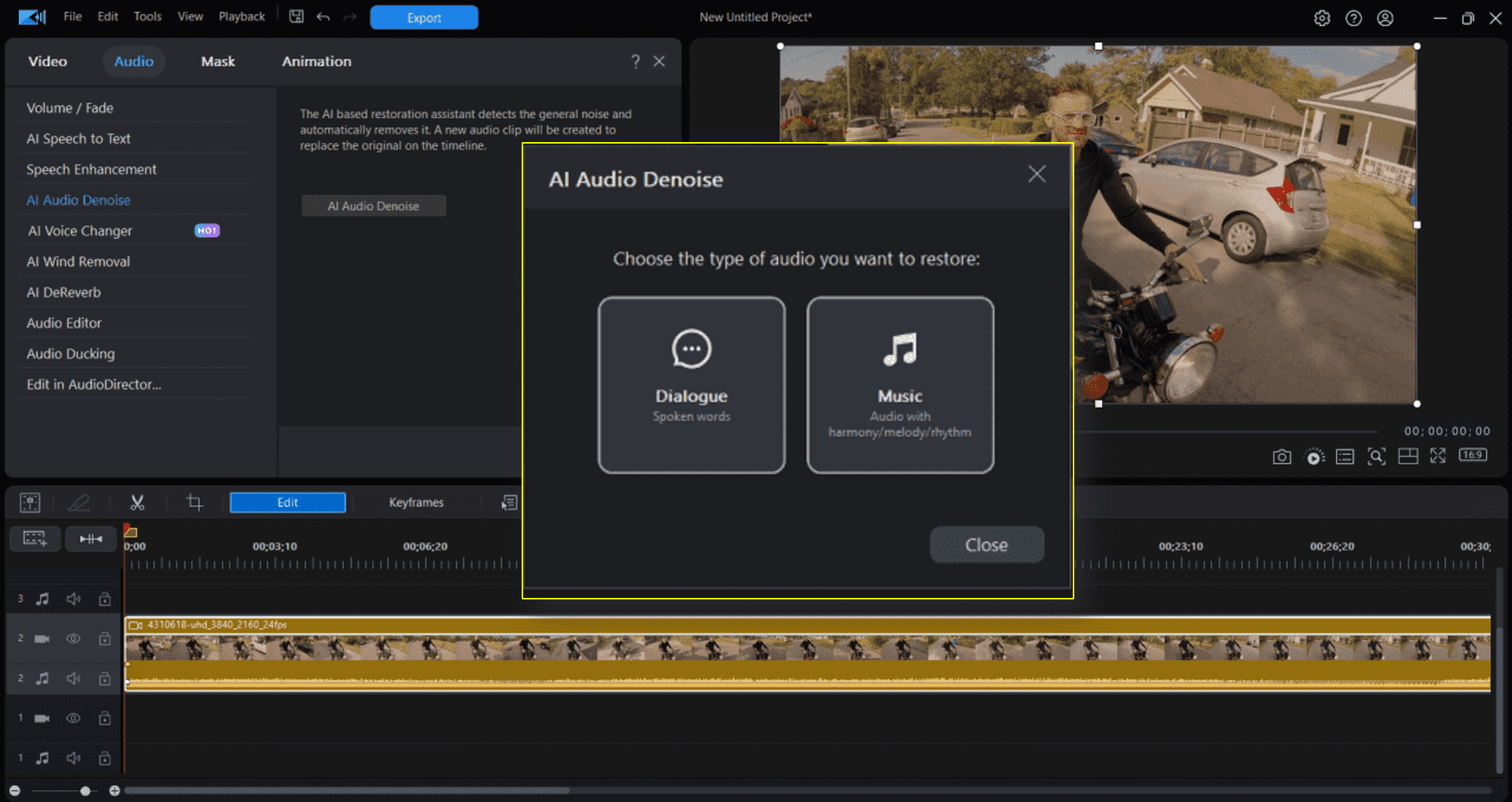
Task: Click the Export button
Action: click(x=423, y=17)
